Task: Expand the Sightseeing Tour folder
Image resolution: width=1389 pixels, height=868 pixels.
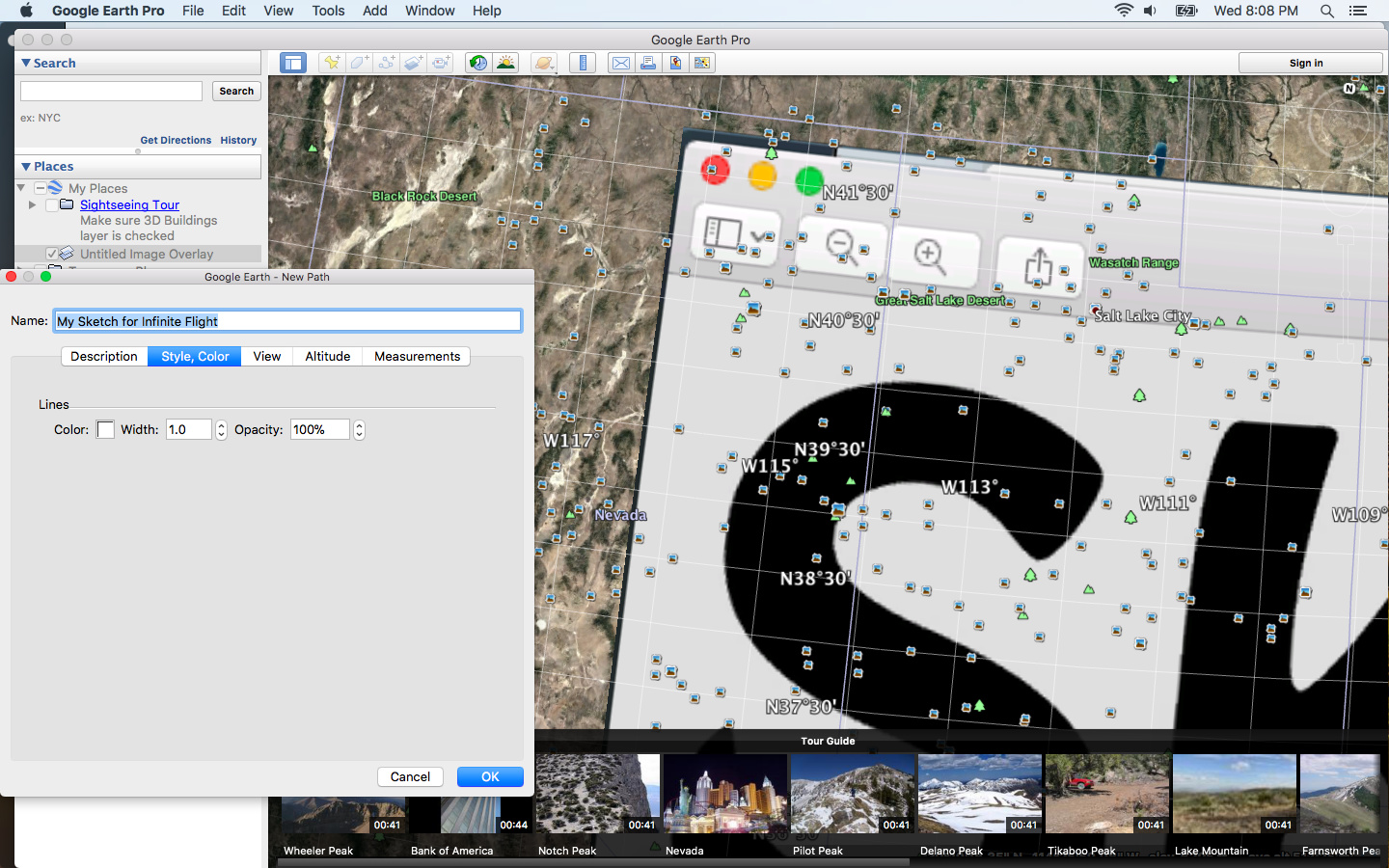Action: click(x=33, y=204)
